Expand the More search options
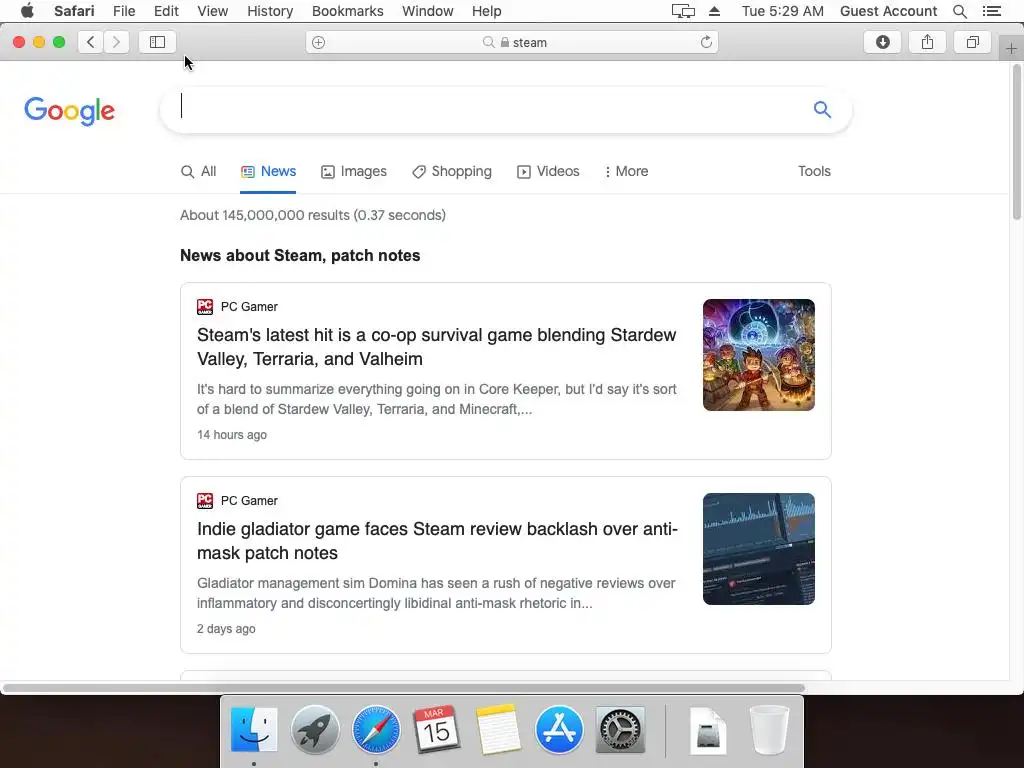Image resolution: width=1024 pixels, height=768 pixels. coord(626,171)
